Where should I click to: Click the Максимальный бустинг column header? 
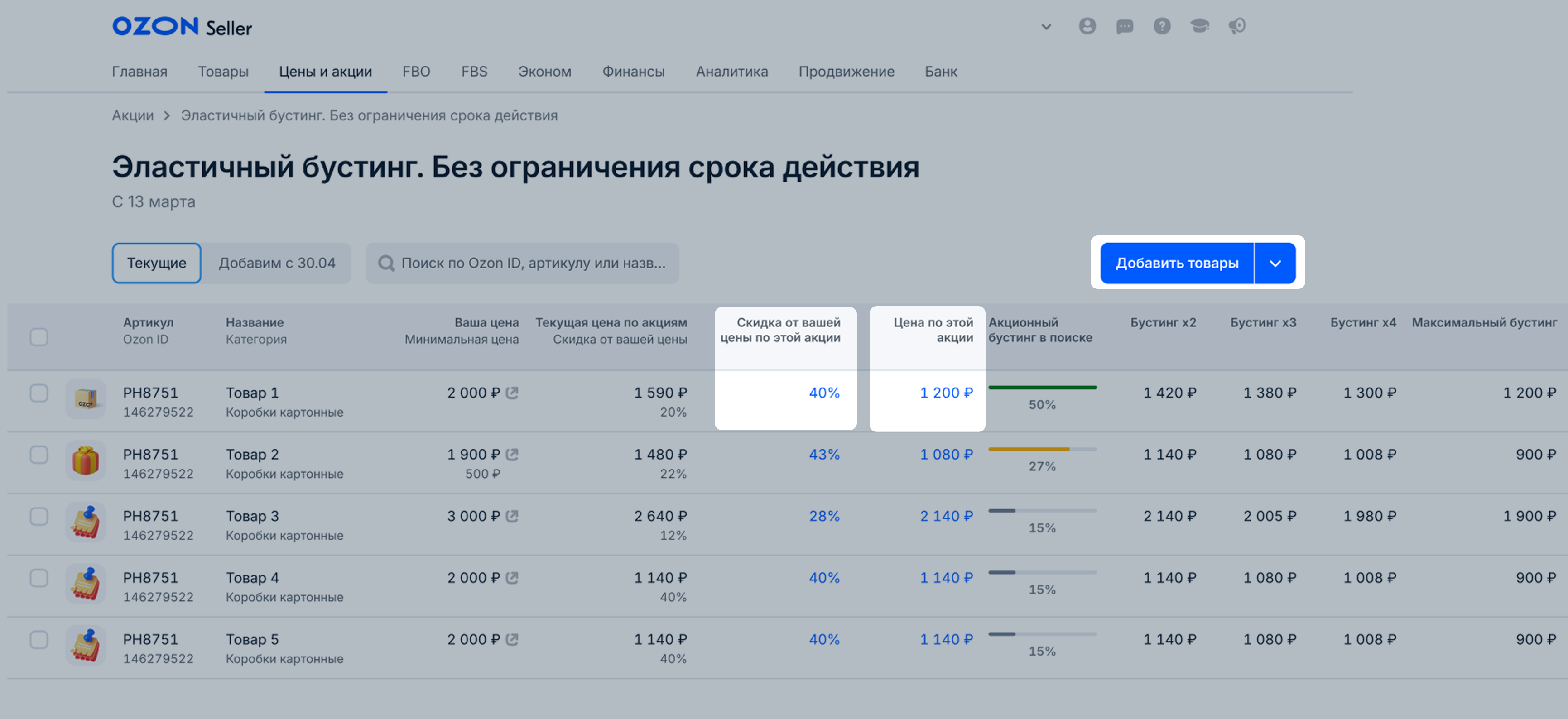point(1484,322)
